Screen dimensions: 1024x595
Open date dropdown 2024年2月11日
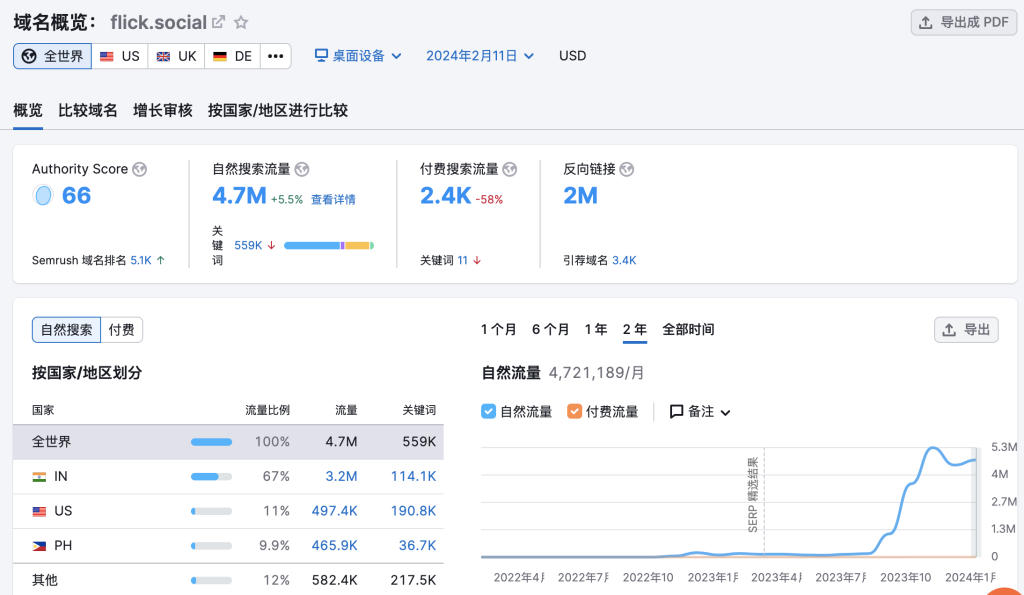tap(480, 56)
